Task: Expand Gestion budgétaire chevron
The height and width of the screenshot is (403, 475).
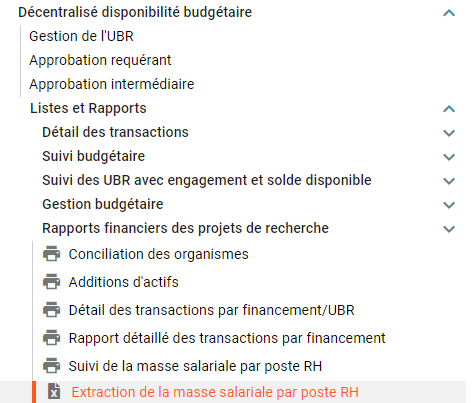Action: (x=449, y=205)
